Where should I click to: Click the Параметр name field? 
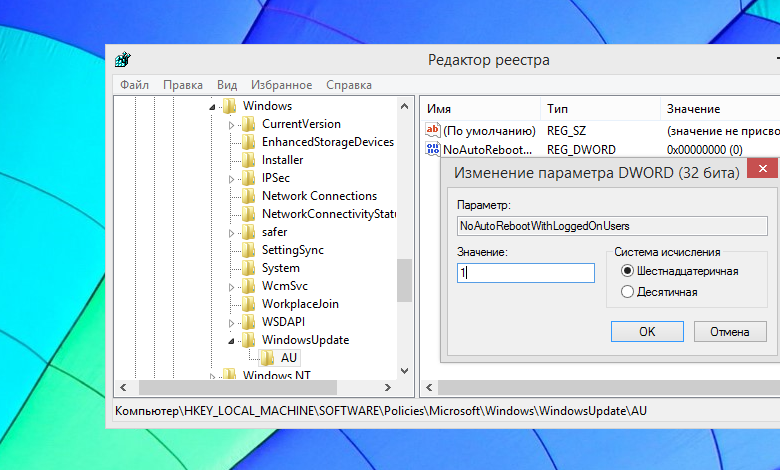click(x=612, y=226)
